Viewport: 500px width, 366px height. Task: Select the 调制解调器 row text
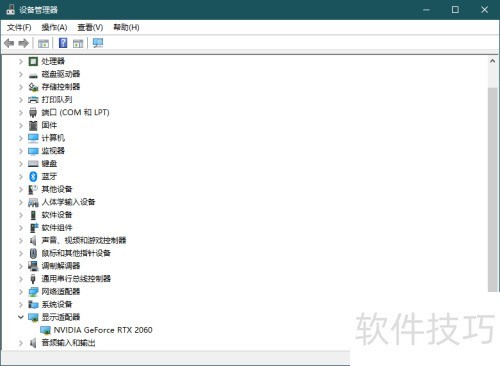(61, 266)
